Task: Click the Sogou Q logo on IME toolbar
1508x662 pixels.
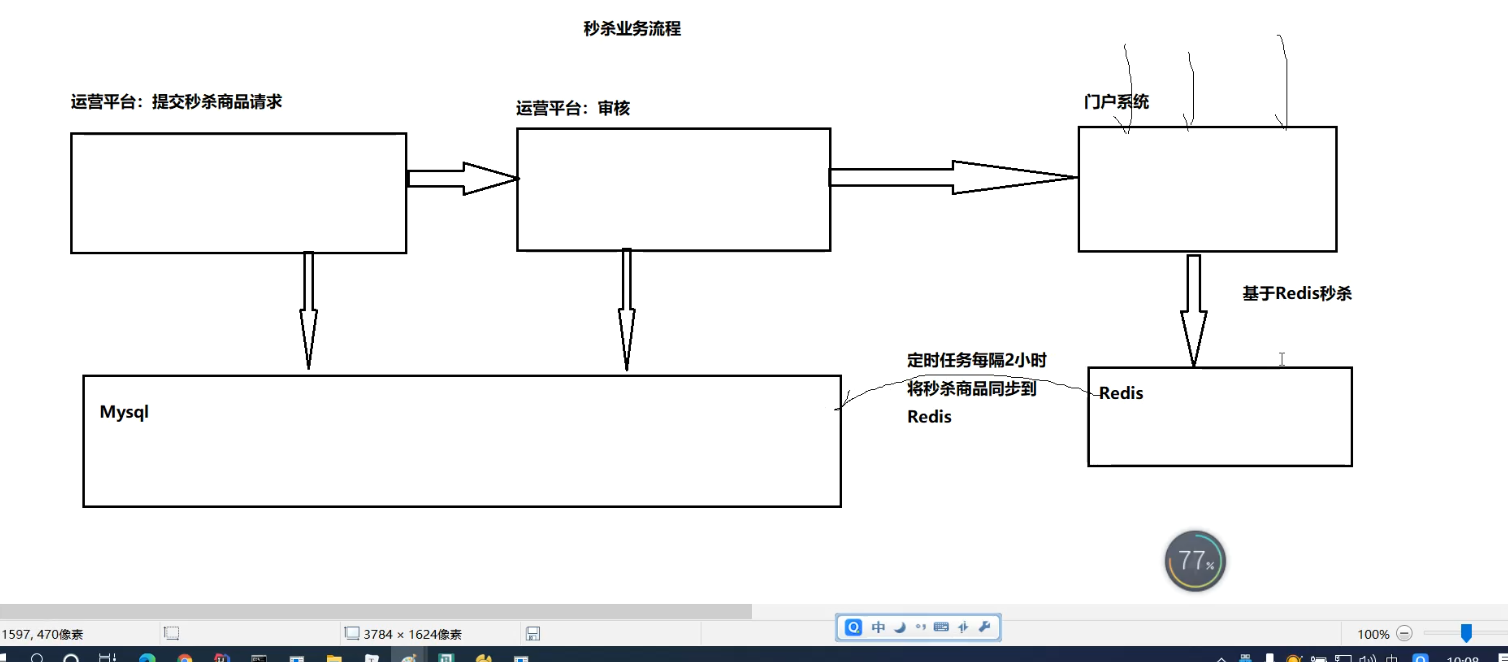Action: (x=853, y=627)
